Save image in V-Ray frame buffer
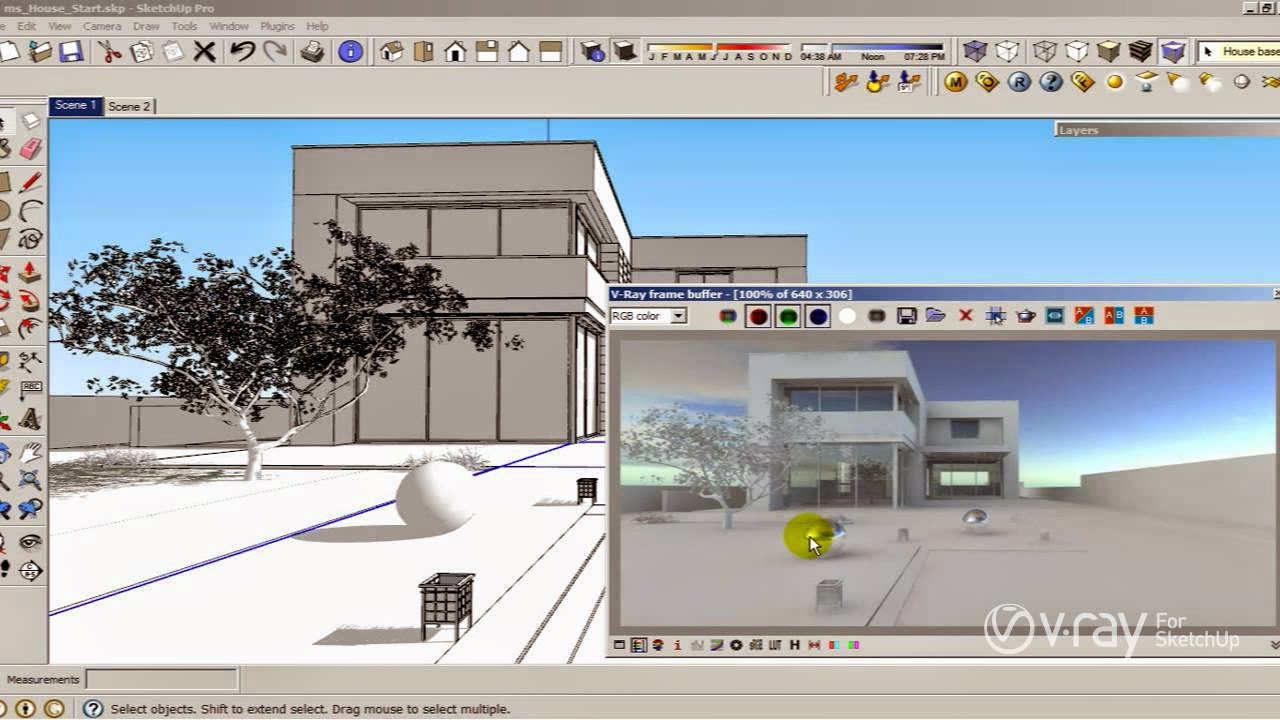Image resolution: width=1280 pixels, height=720 pixels. click(x=907, y=316)
